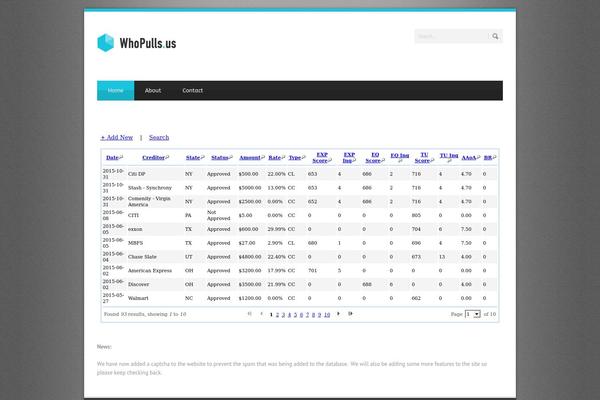Viewport: 600px width, 400px height.
Task: Sort table by BK column
Action: [x=488, y=158]
